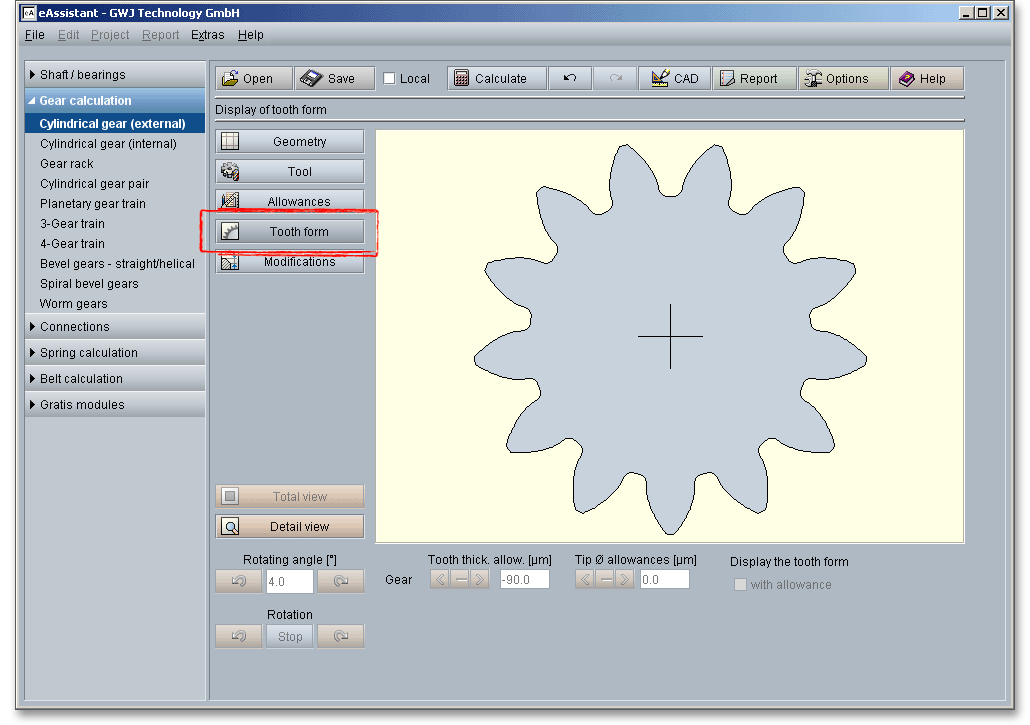The height and width of the screenshot is (725, 1030).
Task: Click the Rotating angle input field
Action: [289, 581]
